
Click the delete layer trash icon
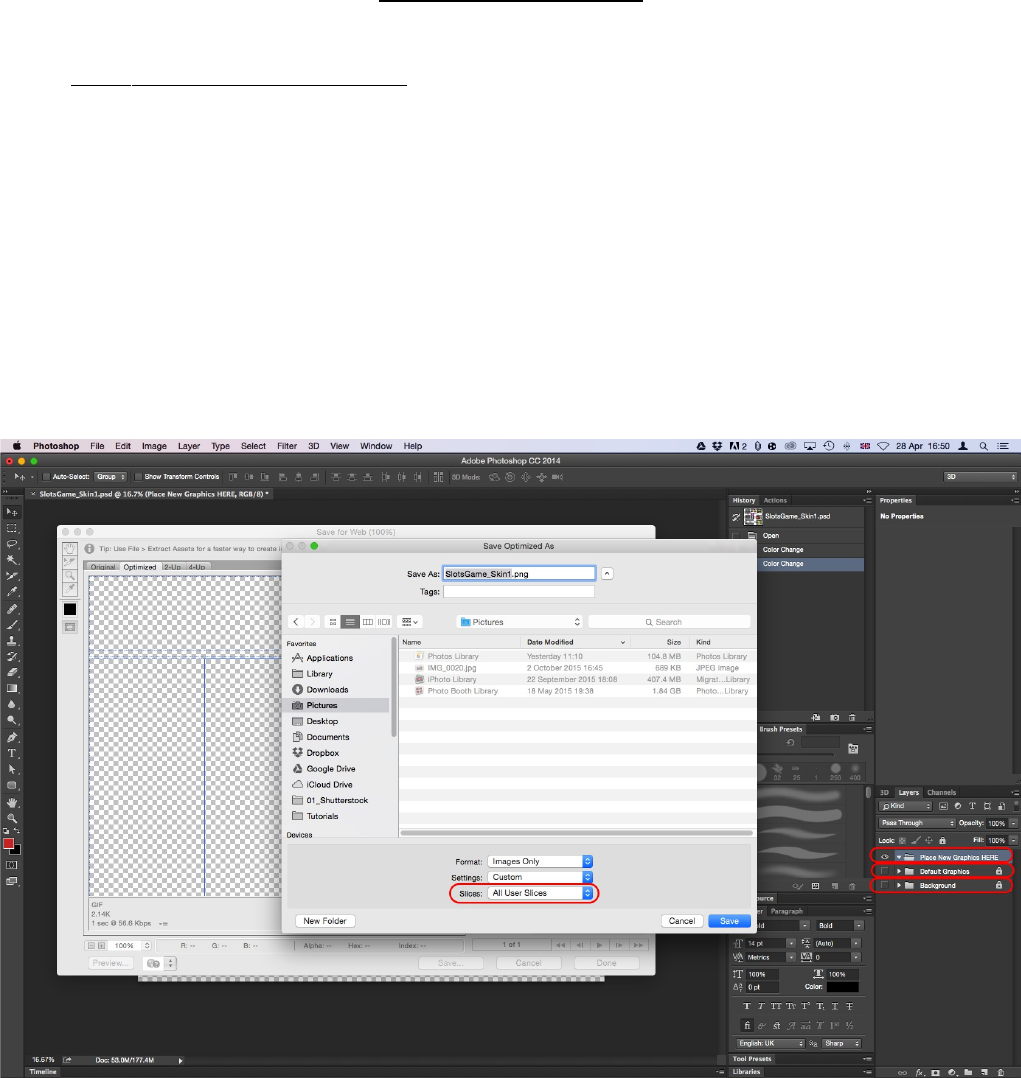(1001, 1072)
